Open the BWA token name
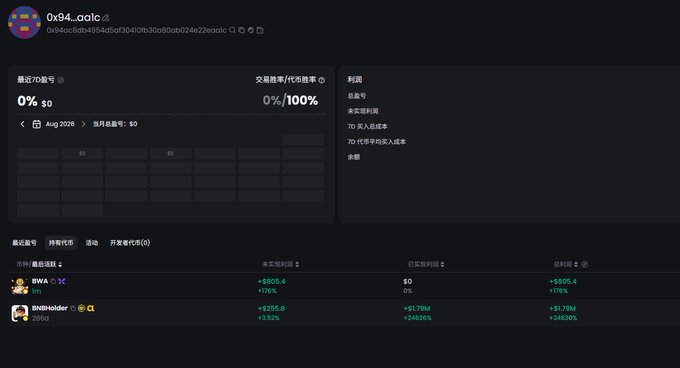680x368 pixels. point(40,281)
